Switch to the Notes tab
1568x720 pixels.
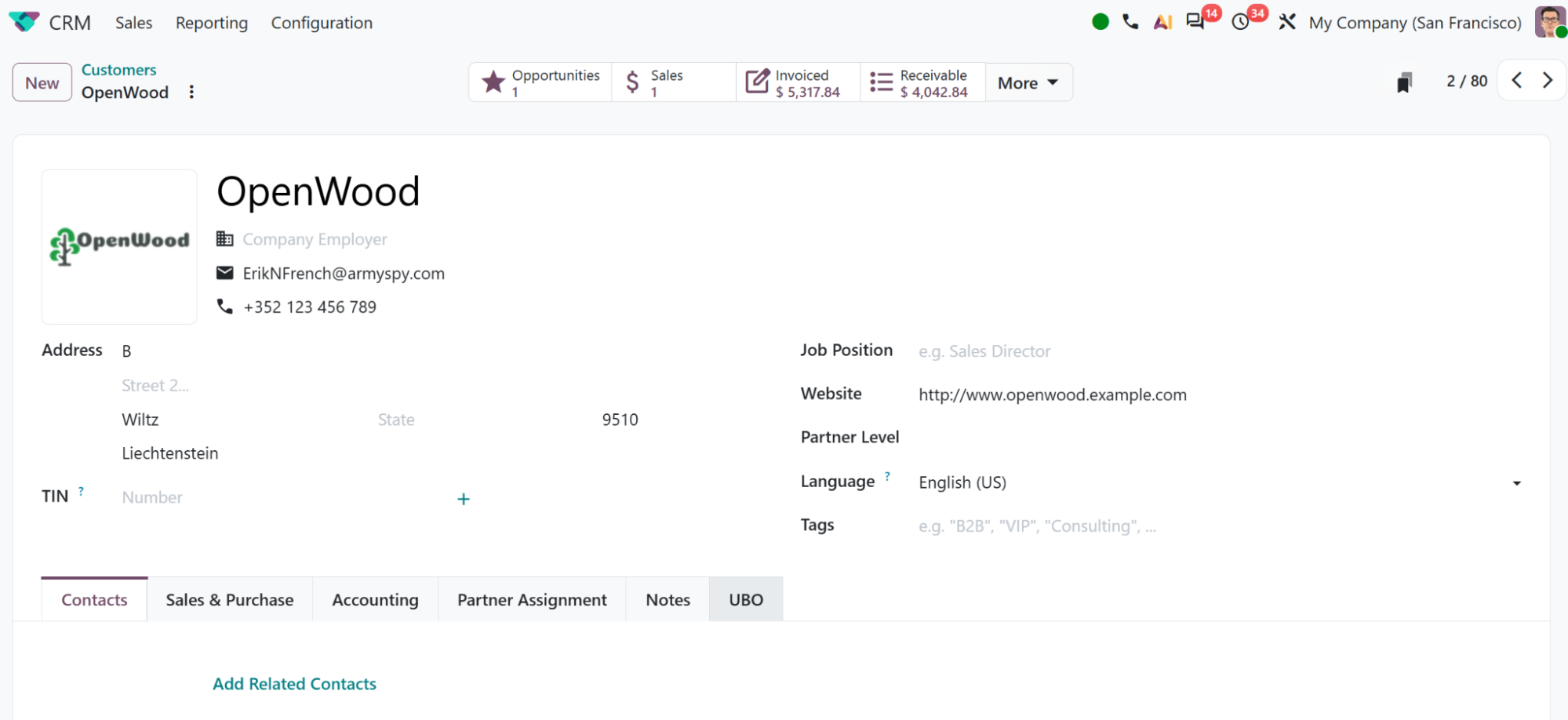[668, 599]
